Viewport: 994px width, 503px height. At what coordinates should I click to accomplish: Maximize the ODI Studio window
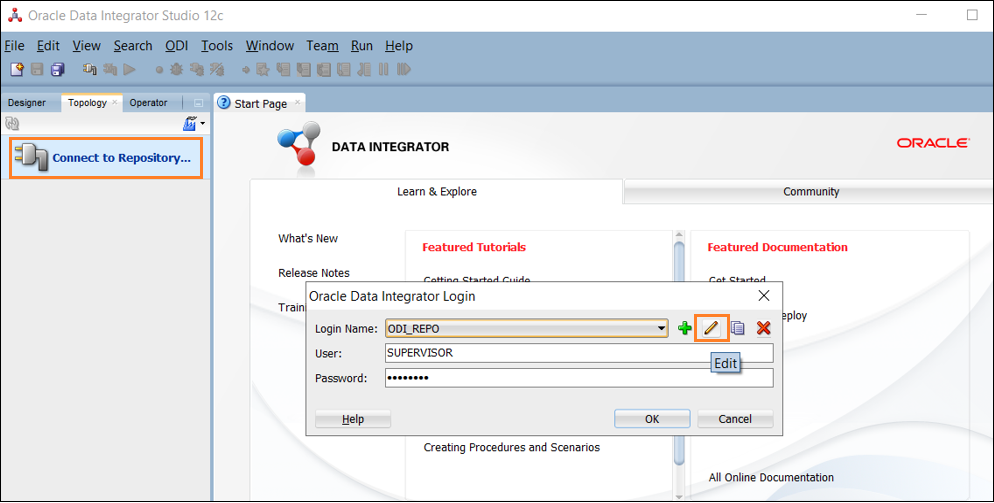click(972, 15)
